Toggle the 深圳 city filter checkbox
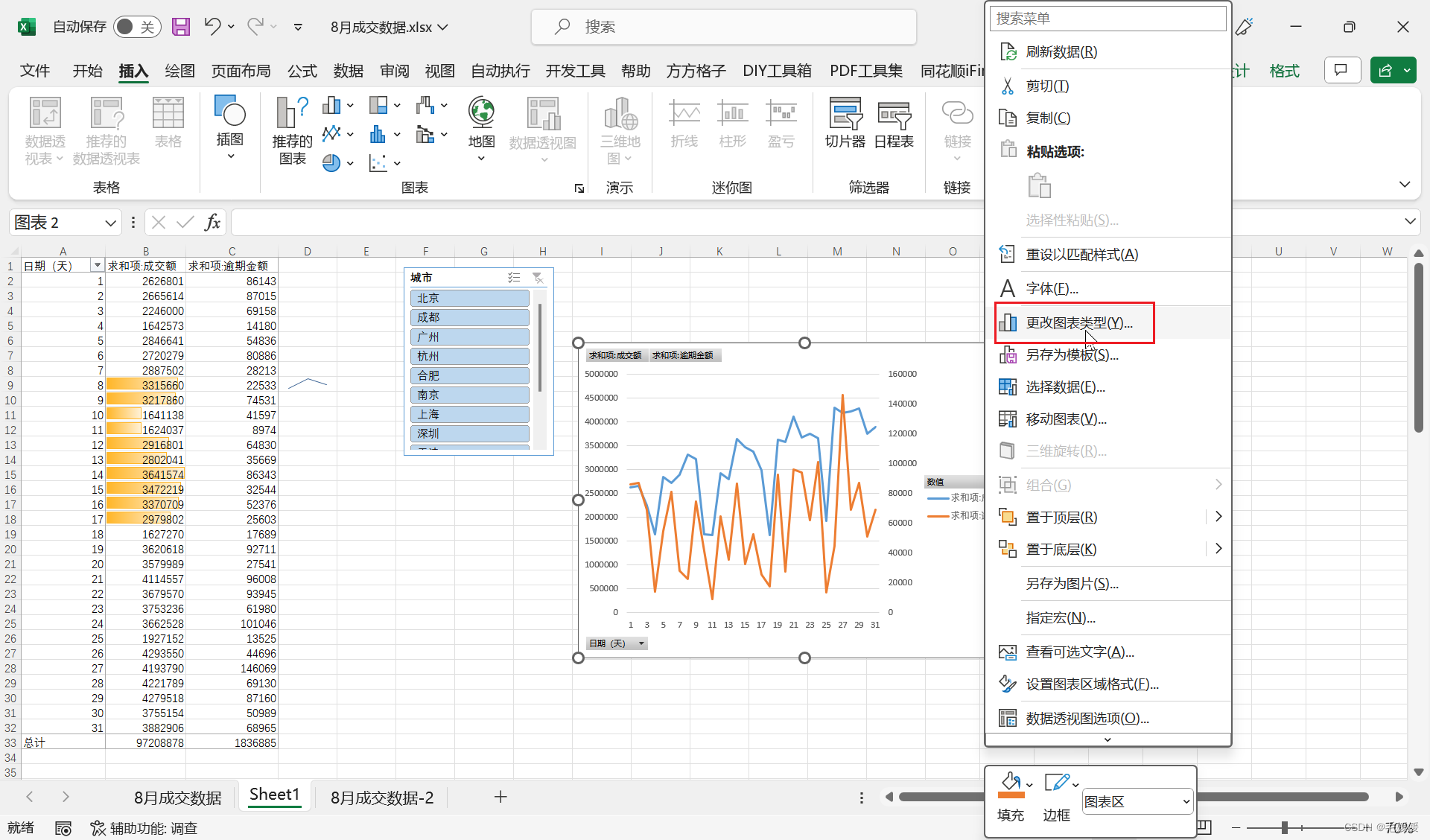Screen dimensions: 1430x840 coord(467,433)
